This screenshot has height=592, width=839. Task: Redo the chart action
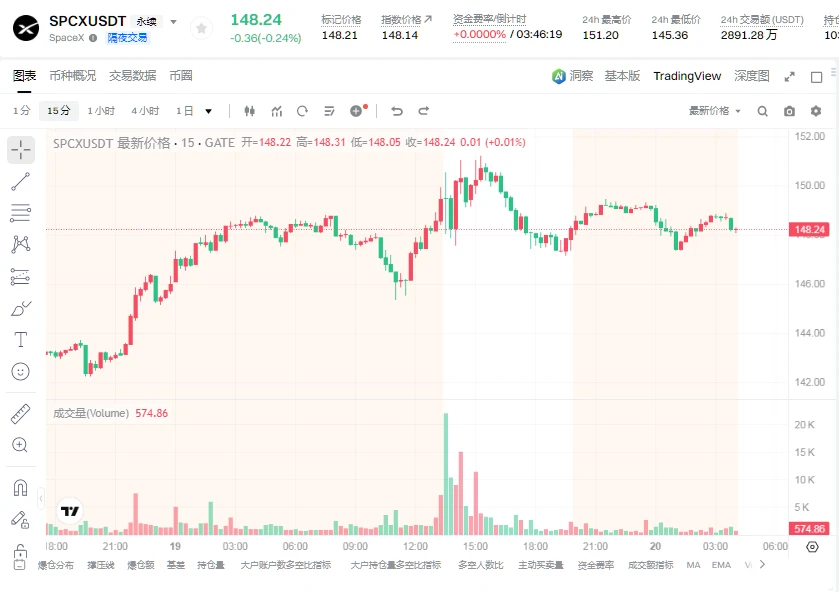coord(424,111)
